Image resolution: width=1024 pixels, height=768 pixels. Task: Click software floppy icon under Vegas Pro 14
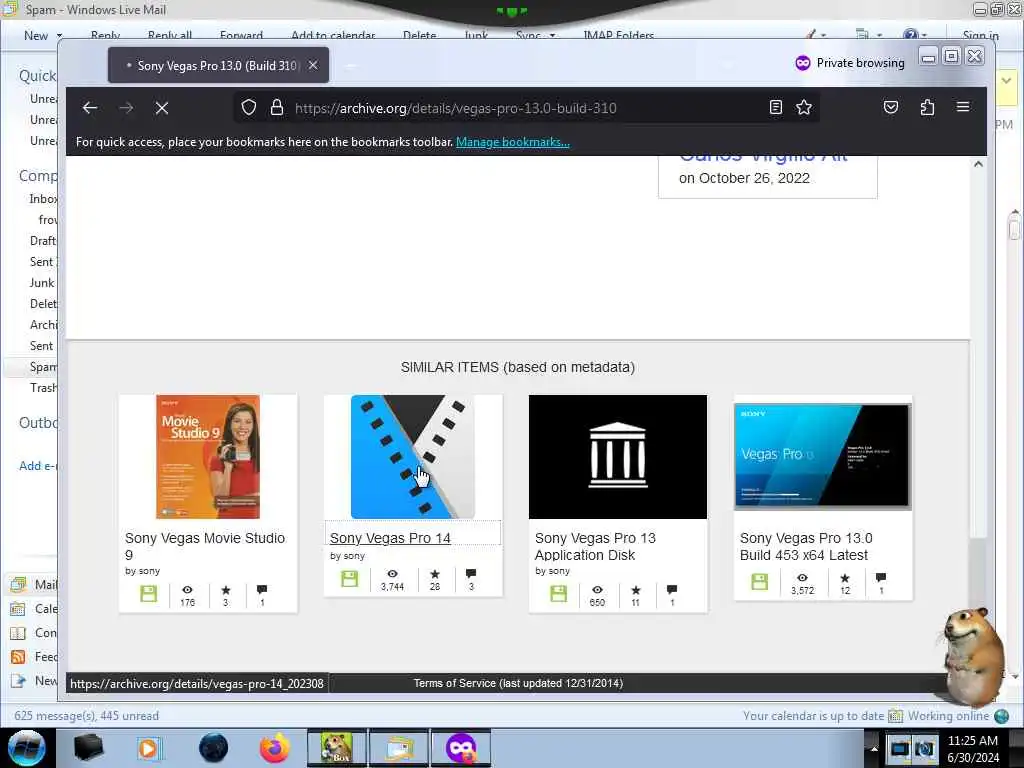[350, 579]
